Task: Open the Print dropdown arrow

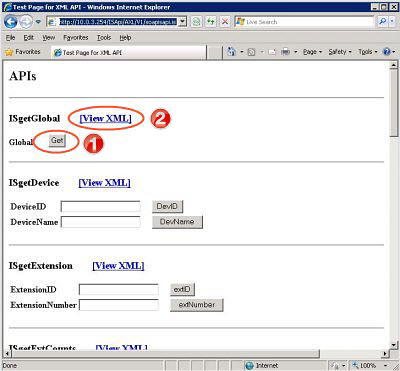Action: (295, 52)
